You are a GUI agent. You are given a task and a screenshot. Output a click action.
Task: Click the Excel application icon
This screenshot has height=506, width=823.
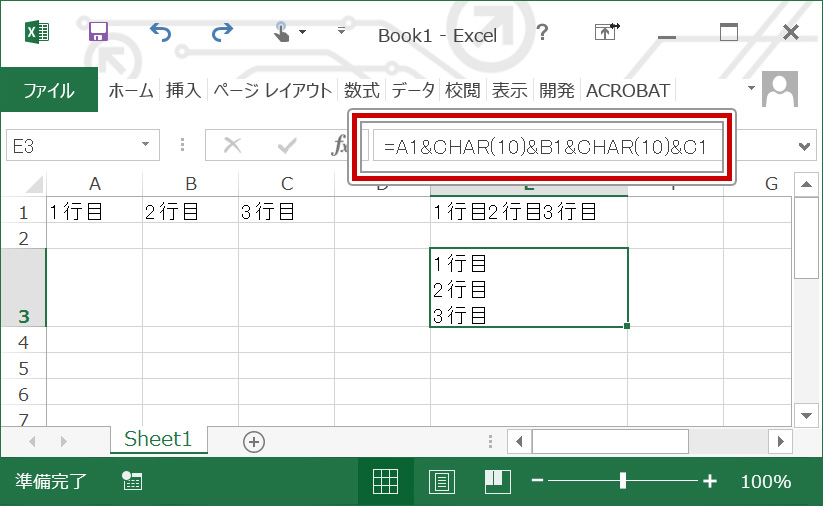37,33
